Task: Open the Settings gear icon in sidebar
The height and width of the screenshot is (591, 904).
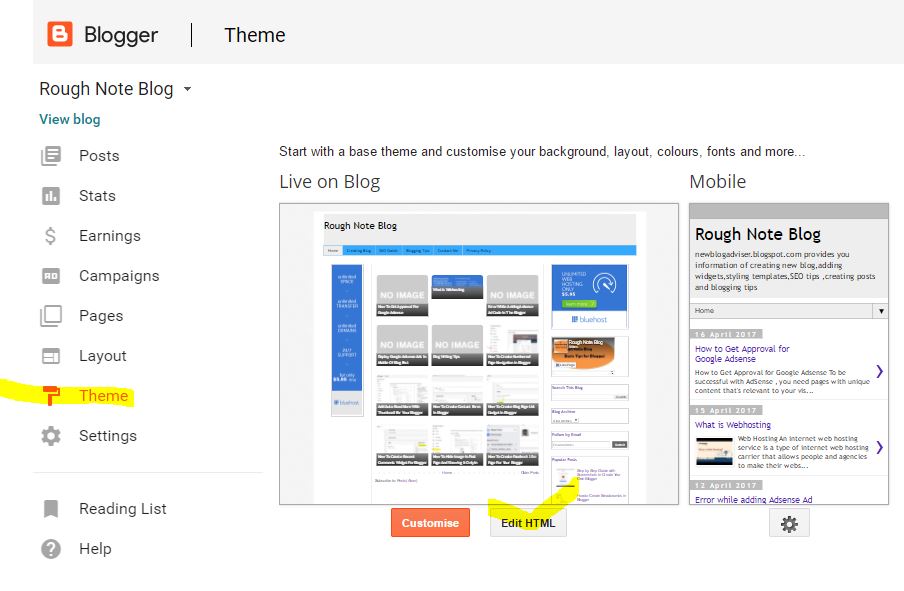Action: [51, 436]
